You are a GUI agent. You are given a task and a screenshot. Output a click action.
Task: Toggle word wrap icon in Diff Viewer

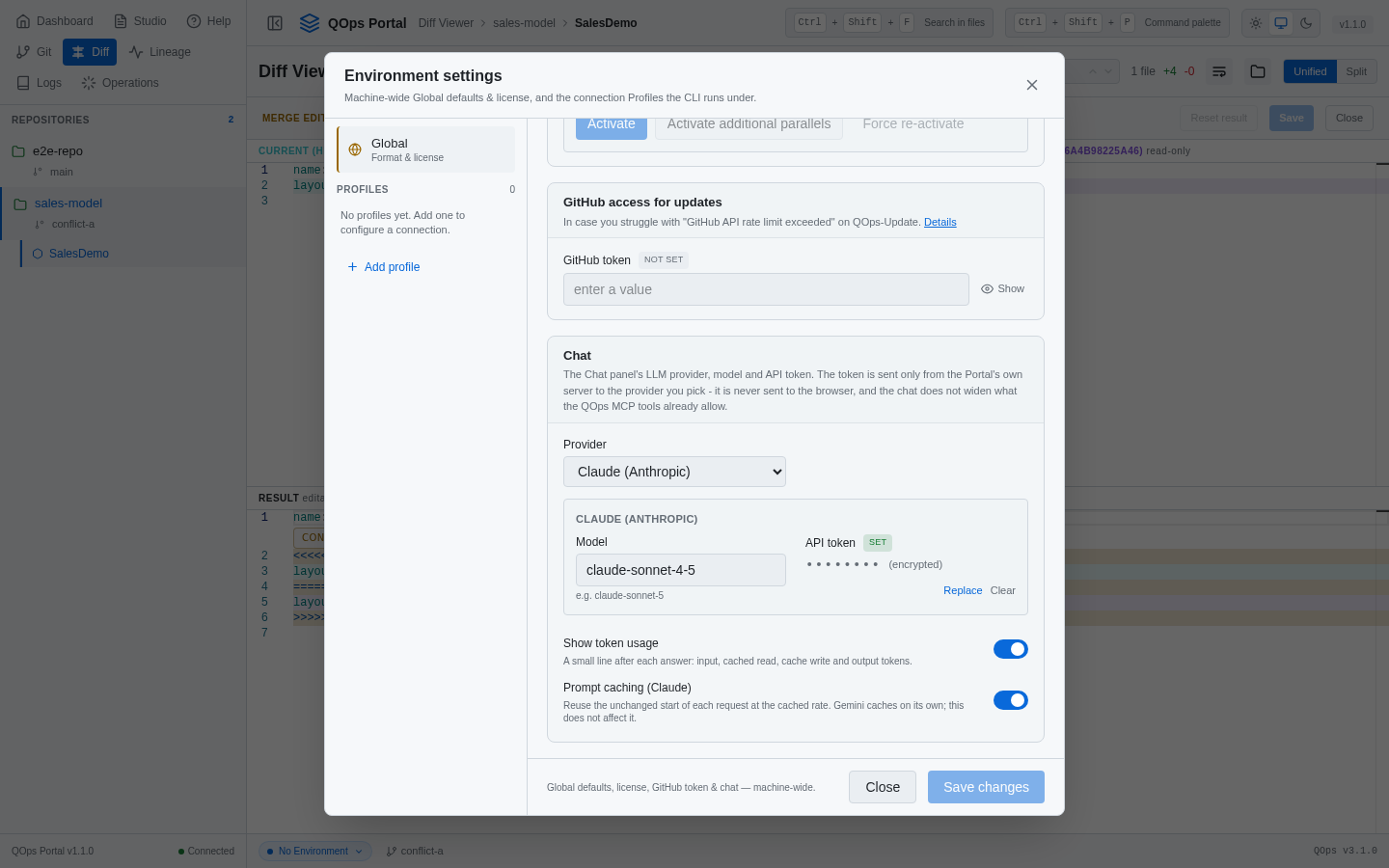pos(1219,71)
